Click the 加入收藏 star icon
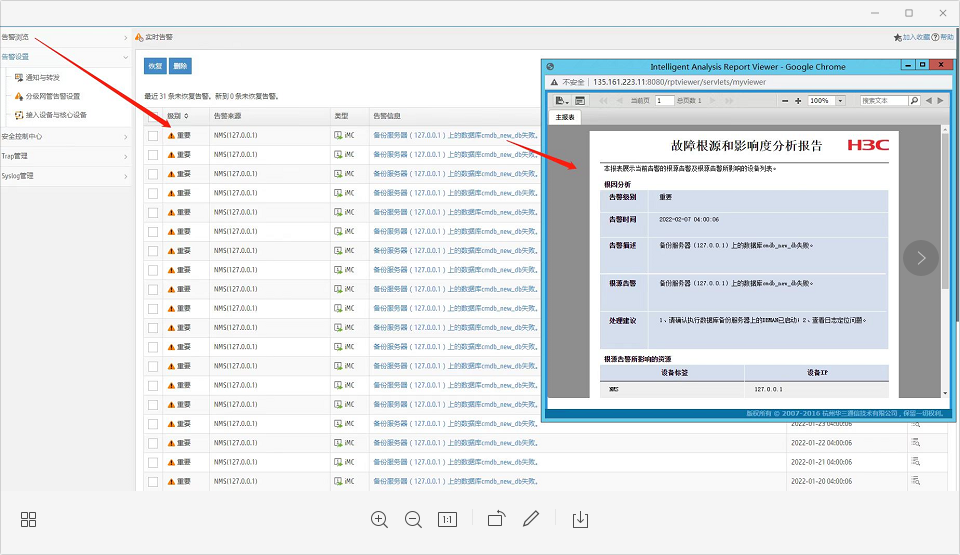Image resolution: width=960 pixels, height=555 pixels. click(898, 37)
